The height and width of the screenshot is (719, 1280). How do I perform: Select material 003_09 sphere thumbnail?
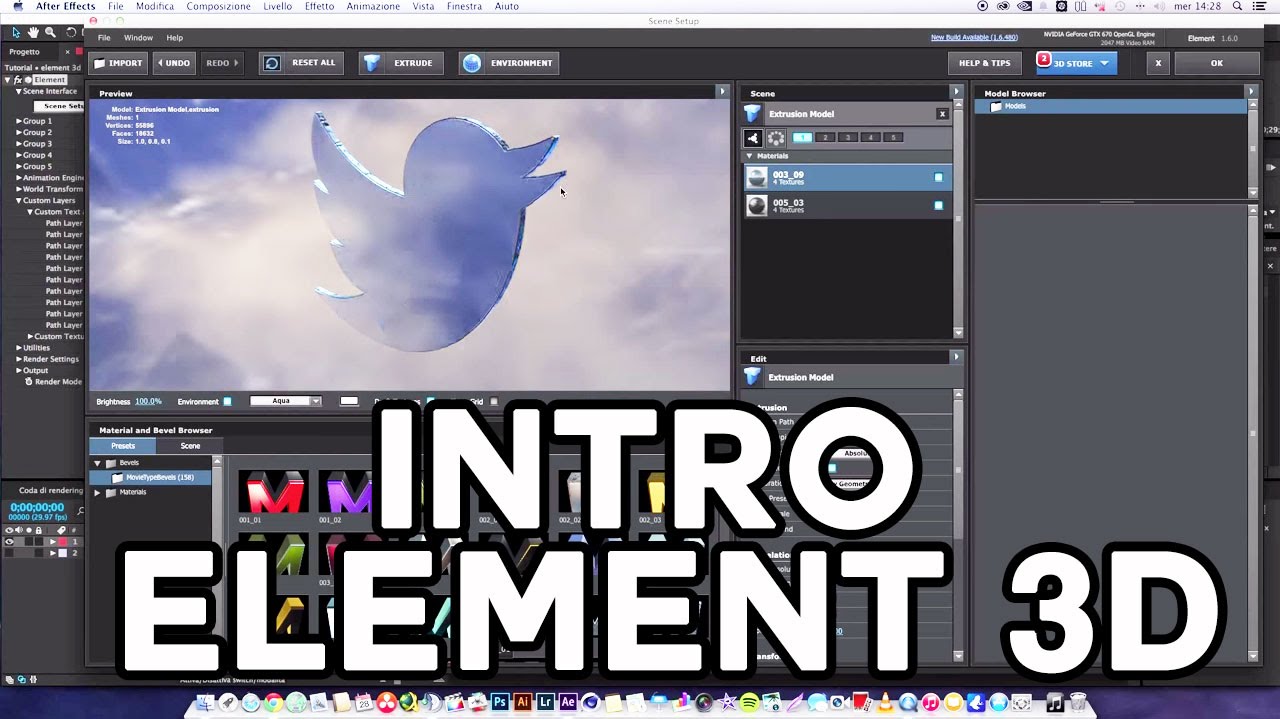757,178
